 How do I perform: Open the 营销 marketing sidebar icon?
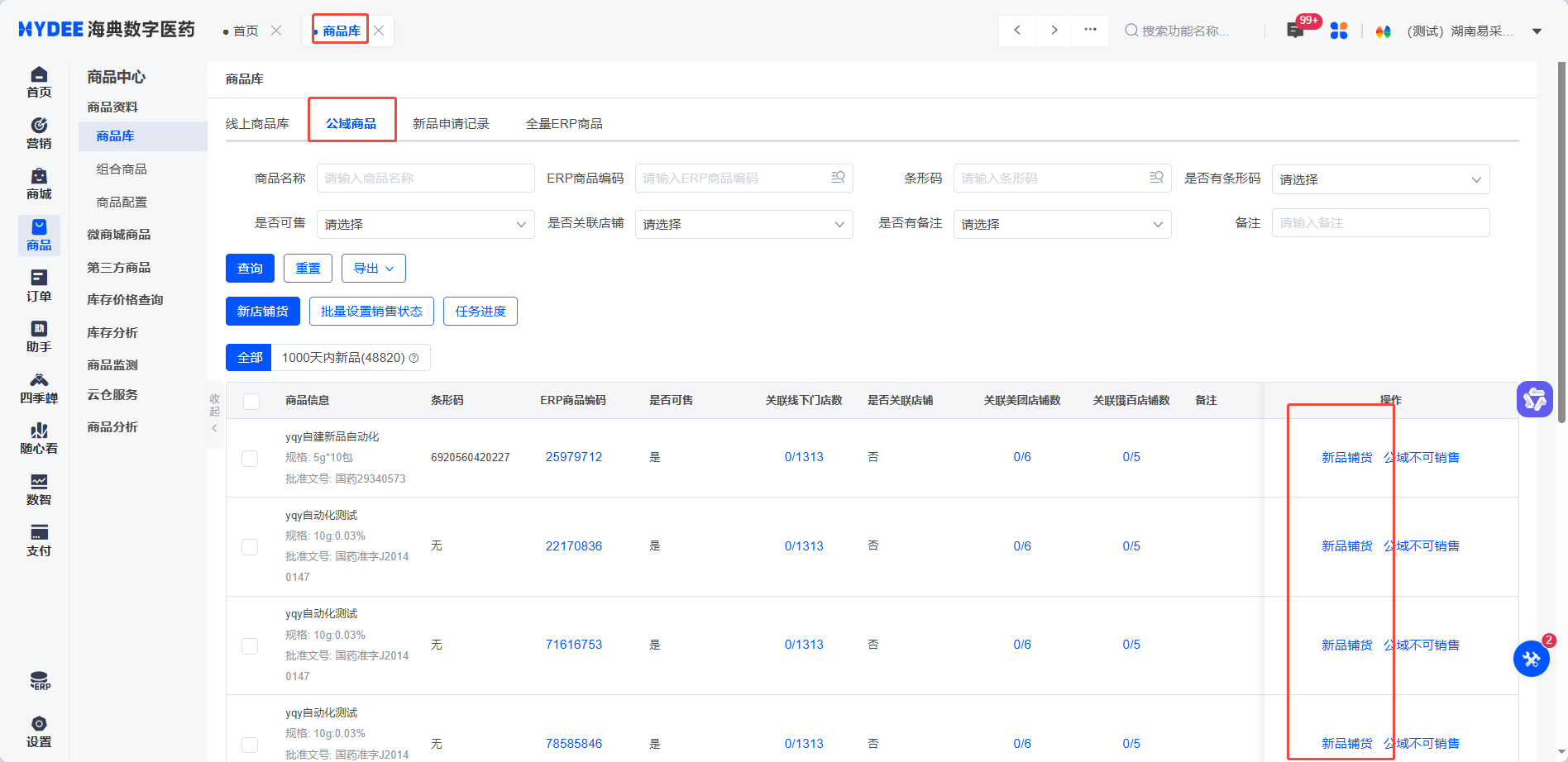click(39, 133)
